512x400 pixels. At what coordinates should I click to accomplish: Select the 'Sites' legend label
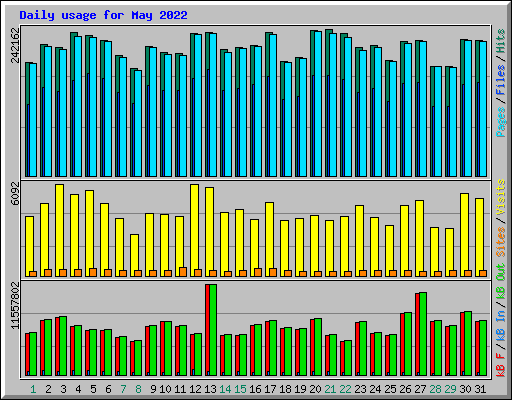(x=501, y=242)
